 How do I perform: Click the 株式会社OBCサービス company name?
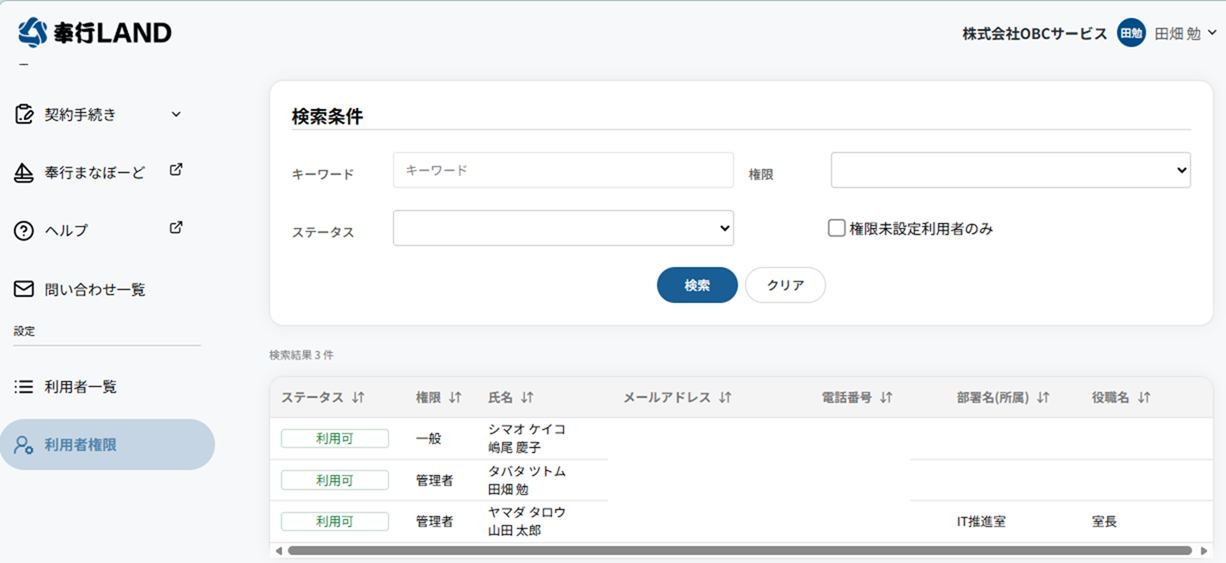point(1035,33)
